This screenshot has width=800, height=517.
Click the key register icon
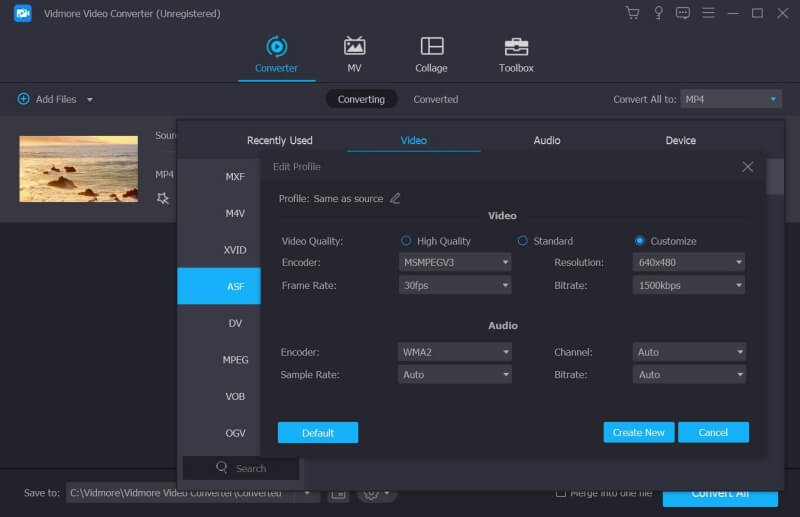658,13
